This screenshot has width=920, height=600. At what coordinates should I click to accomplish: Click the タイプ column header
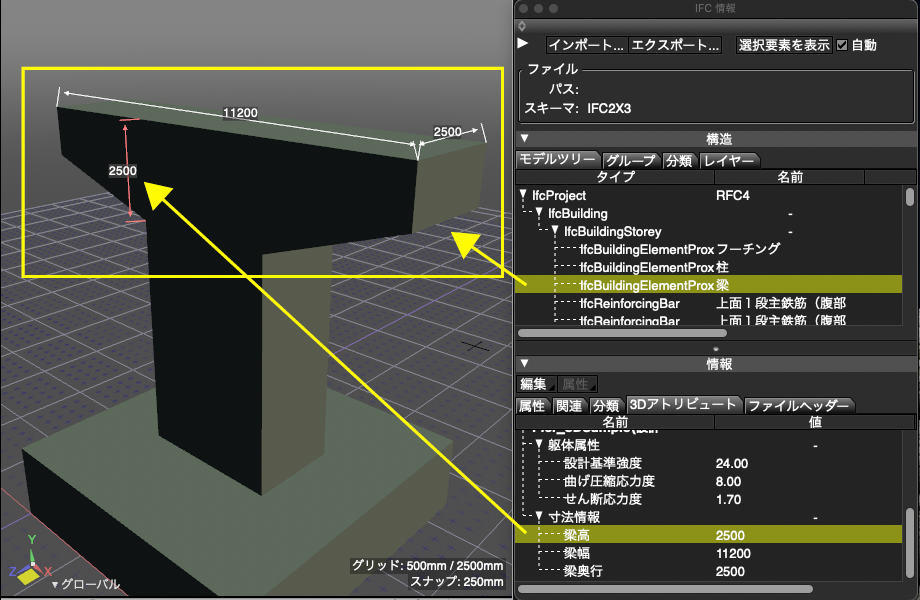click(615, 177)
